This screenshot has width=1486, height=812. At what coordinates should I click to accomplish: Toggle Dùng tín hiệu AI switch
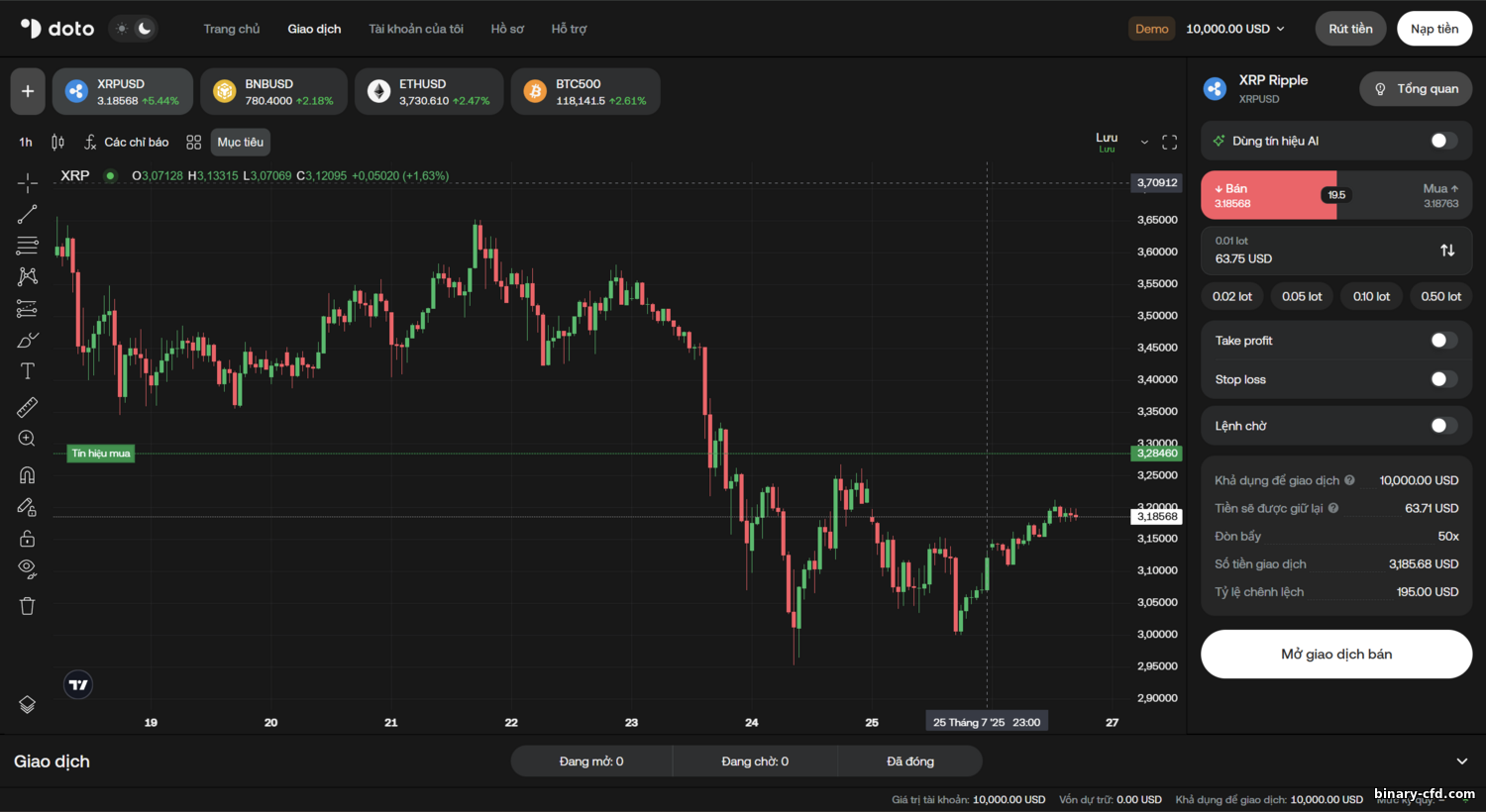[1443, 141]
